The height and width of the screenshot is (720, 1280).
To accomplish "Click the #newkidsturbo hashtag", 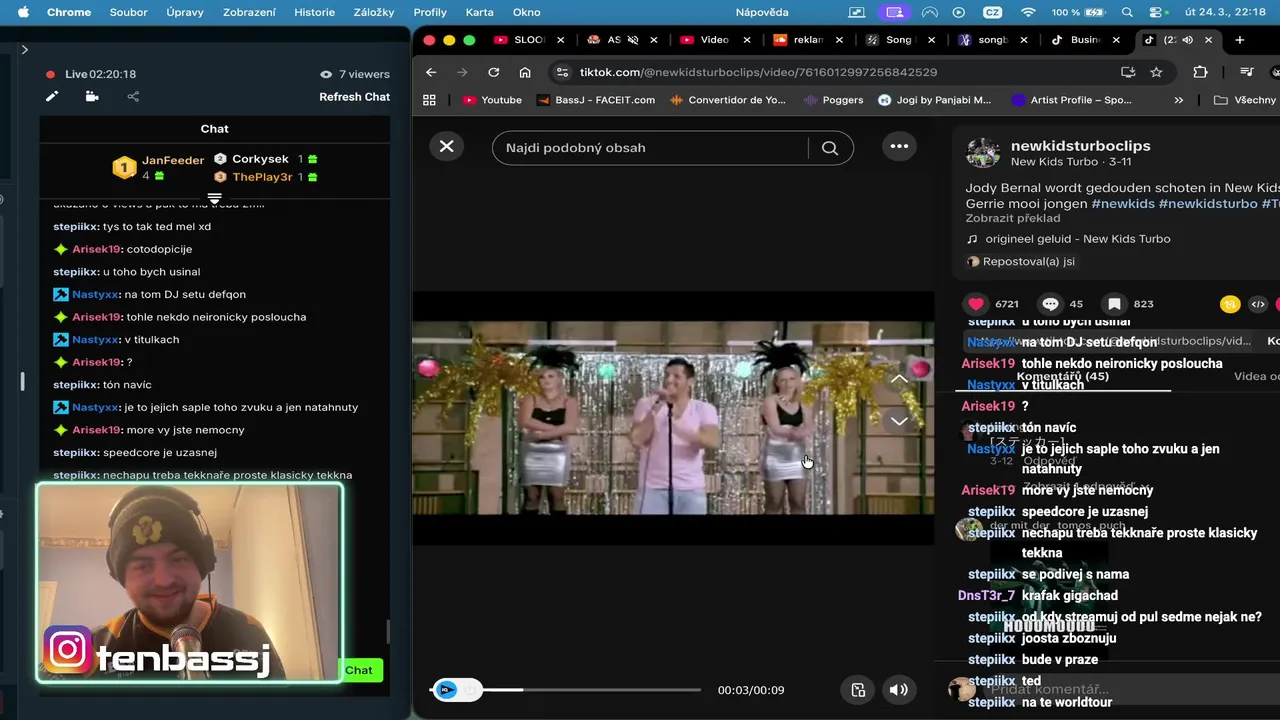I will [1208, 203].
